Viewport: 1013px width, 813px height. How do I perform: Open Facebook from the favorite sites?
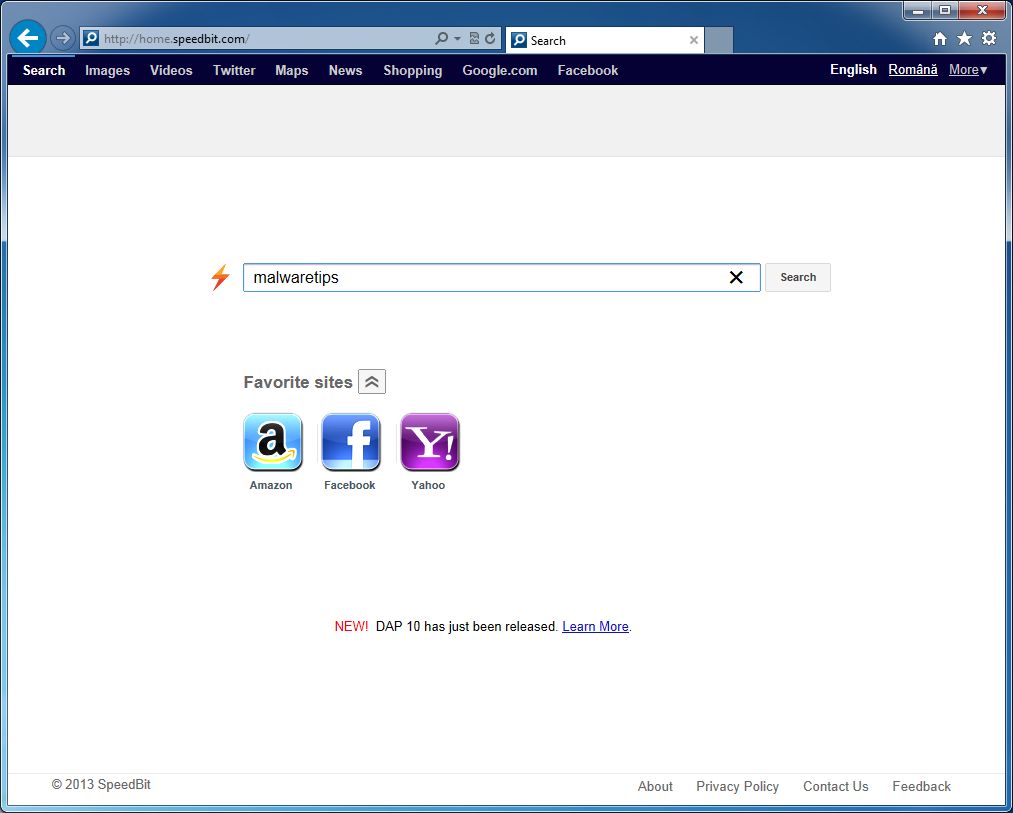350,441
